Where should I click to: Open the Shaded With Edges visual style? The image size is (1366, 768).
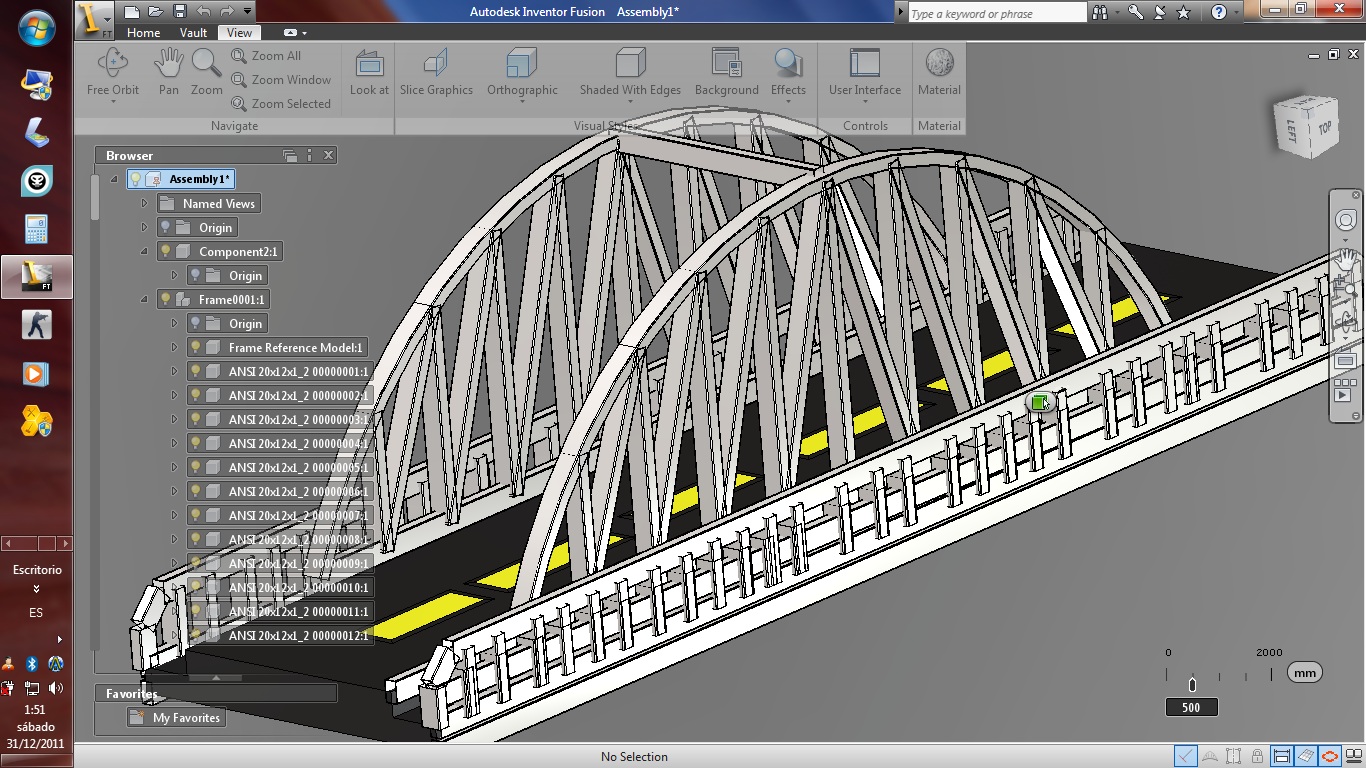point(629,72)
